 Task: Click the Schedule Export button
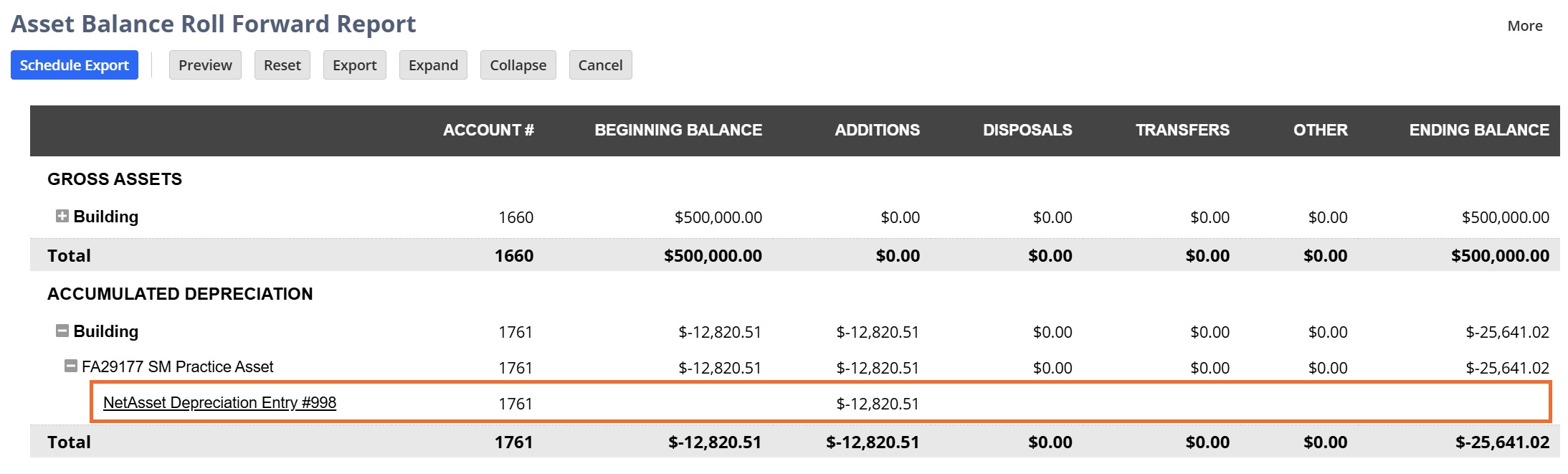75,65
